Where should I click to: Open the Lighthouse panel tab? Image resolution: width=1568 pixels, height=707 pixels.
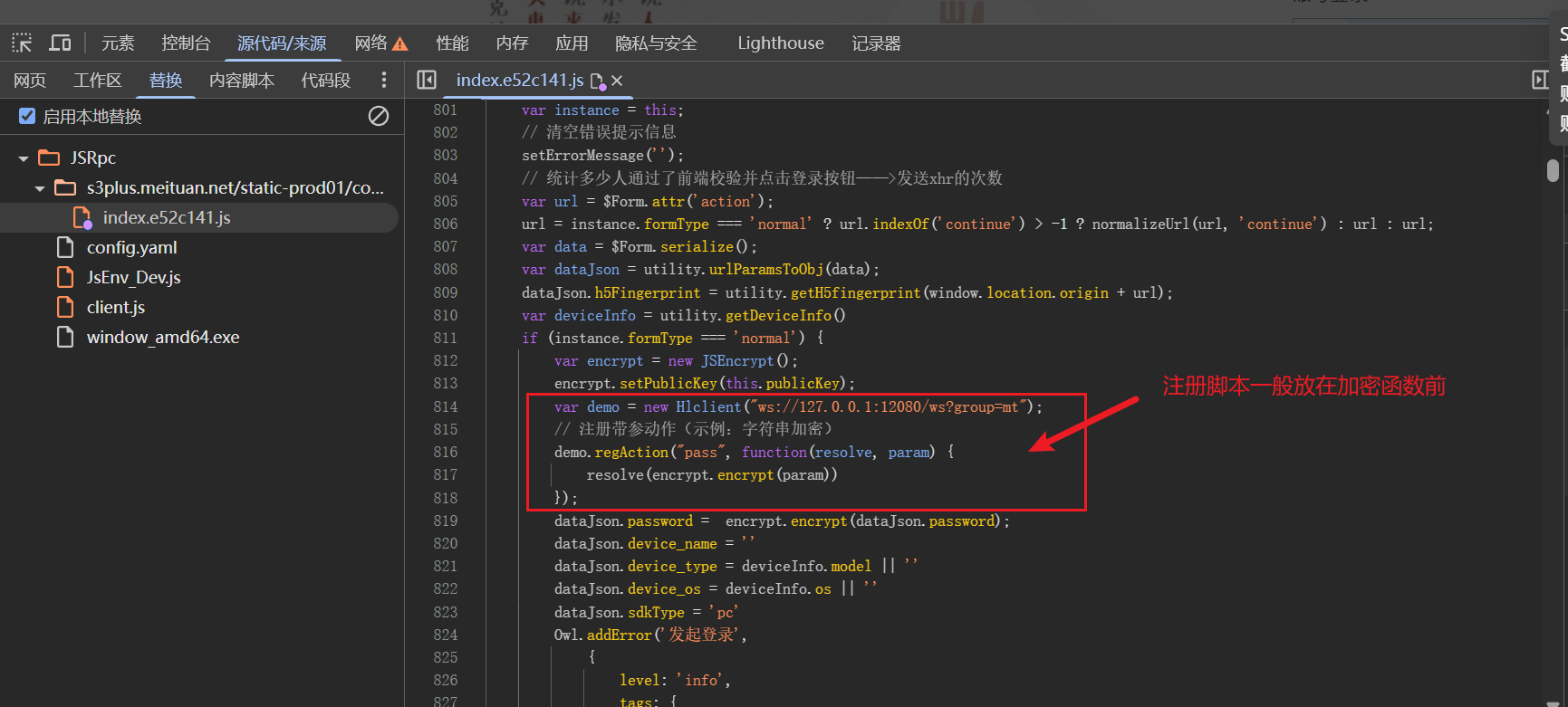[780, 43]
